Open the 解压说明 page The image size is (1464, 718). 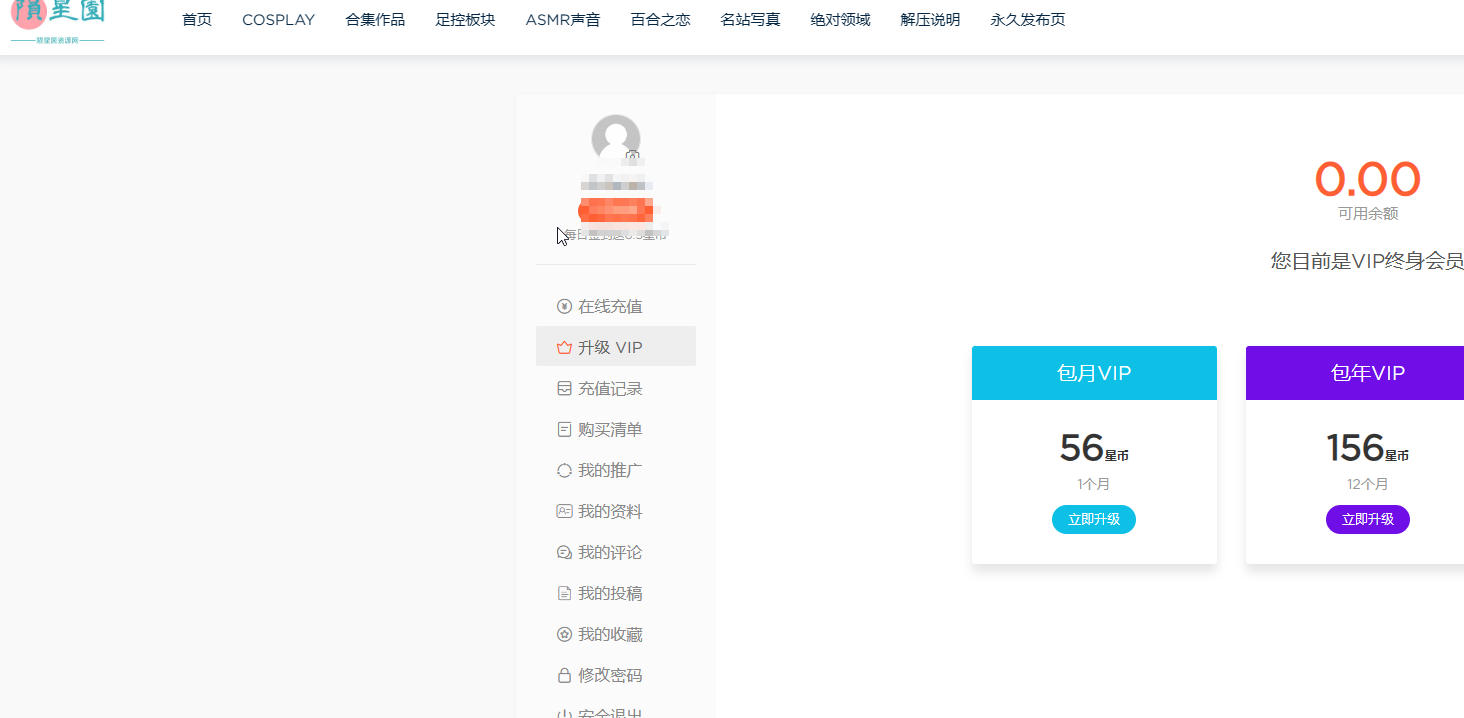[930, 20]
